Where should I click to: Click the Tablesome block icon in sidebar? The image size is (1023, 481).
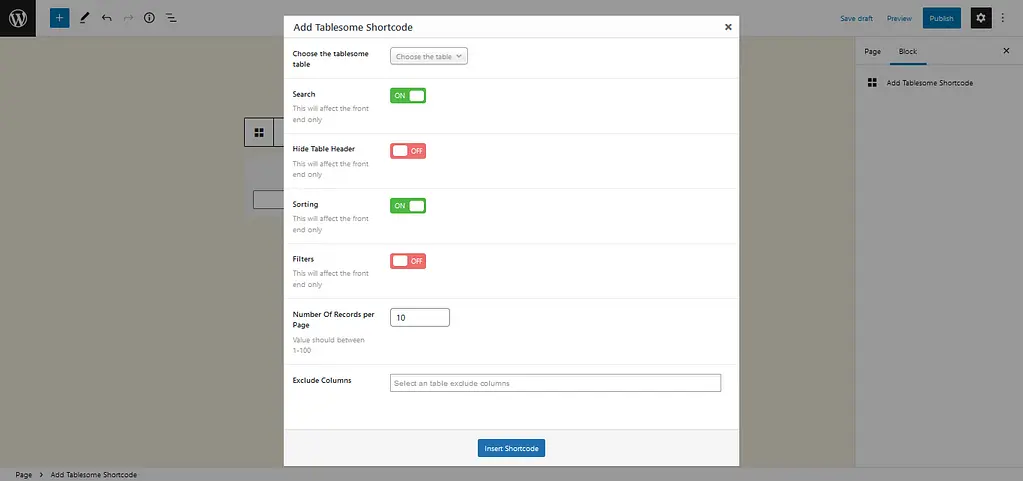coord(872,83)
